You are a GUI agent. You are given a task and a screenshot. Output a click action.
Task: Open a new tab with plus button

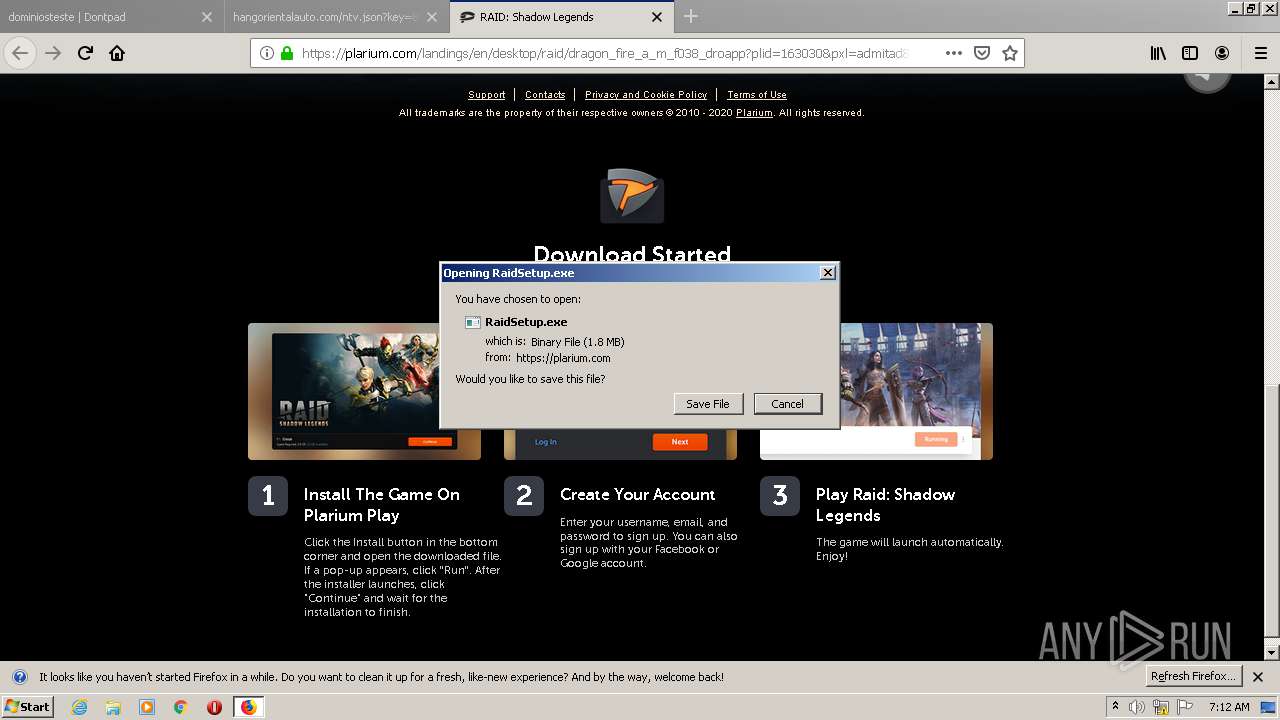(691, 16)
